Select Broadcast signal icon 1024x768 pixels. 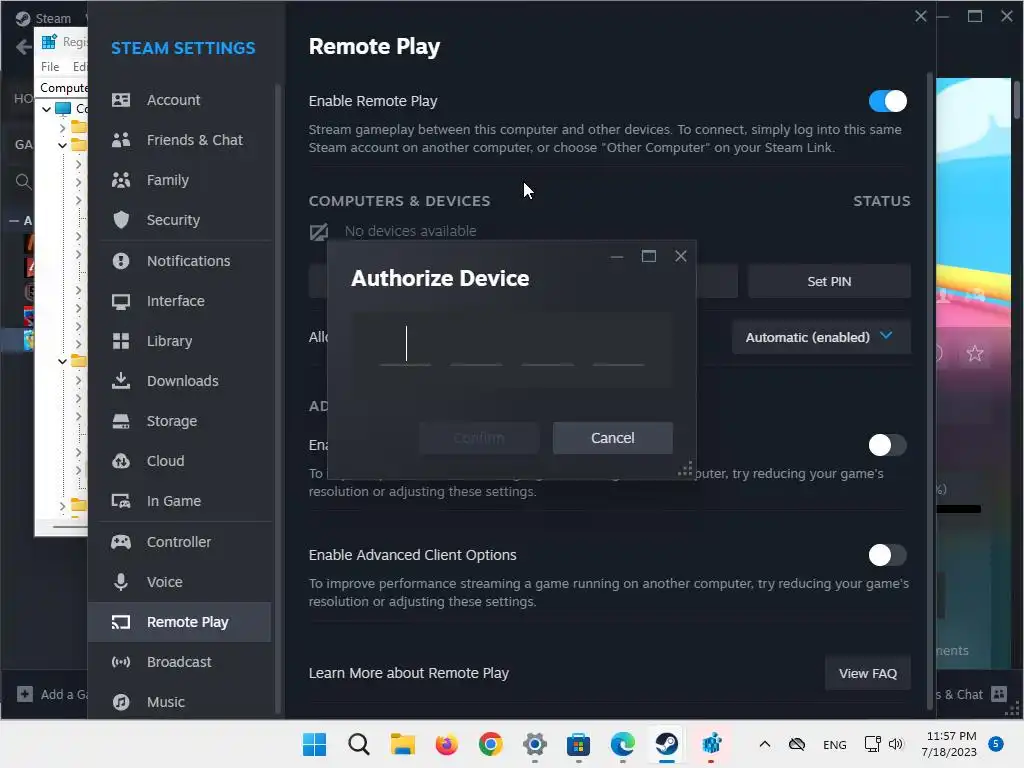click(x=121, y=662)
